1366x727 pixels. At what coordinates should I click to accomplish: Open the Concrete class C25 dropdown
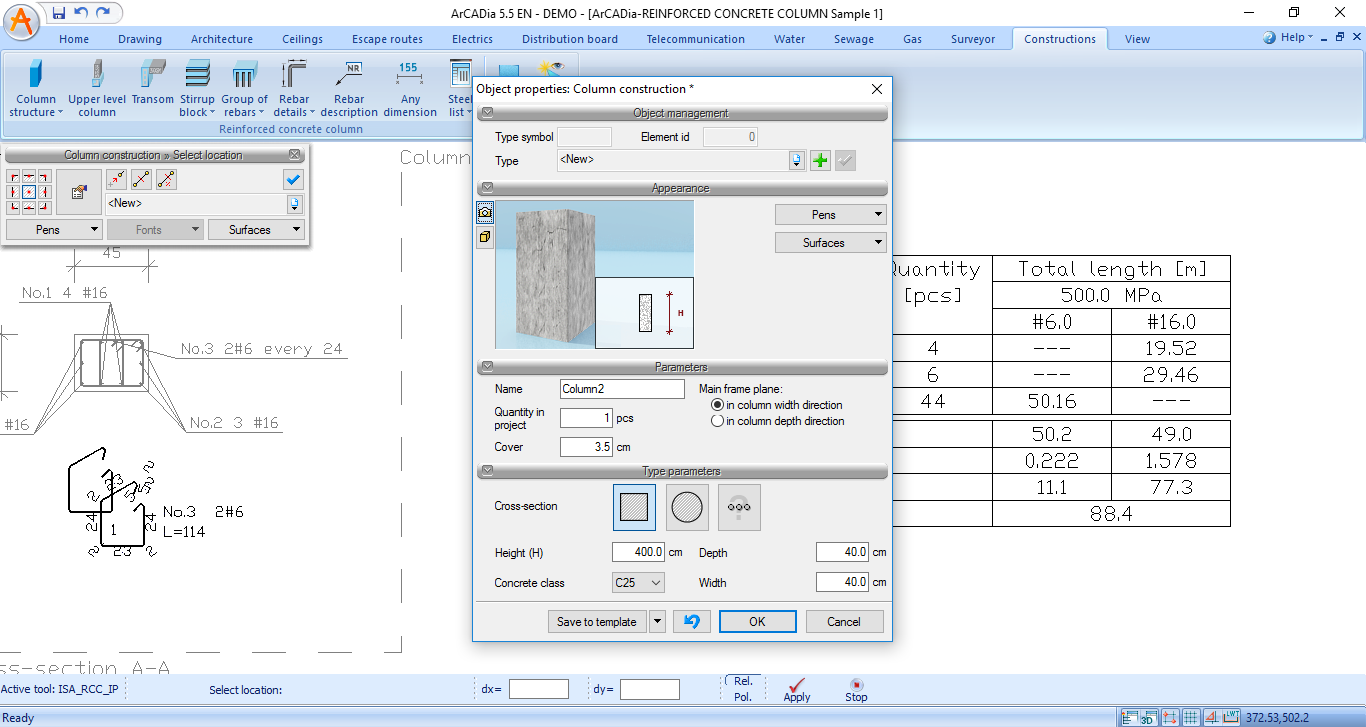(638, 582)
